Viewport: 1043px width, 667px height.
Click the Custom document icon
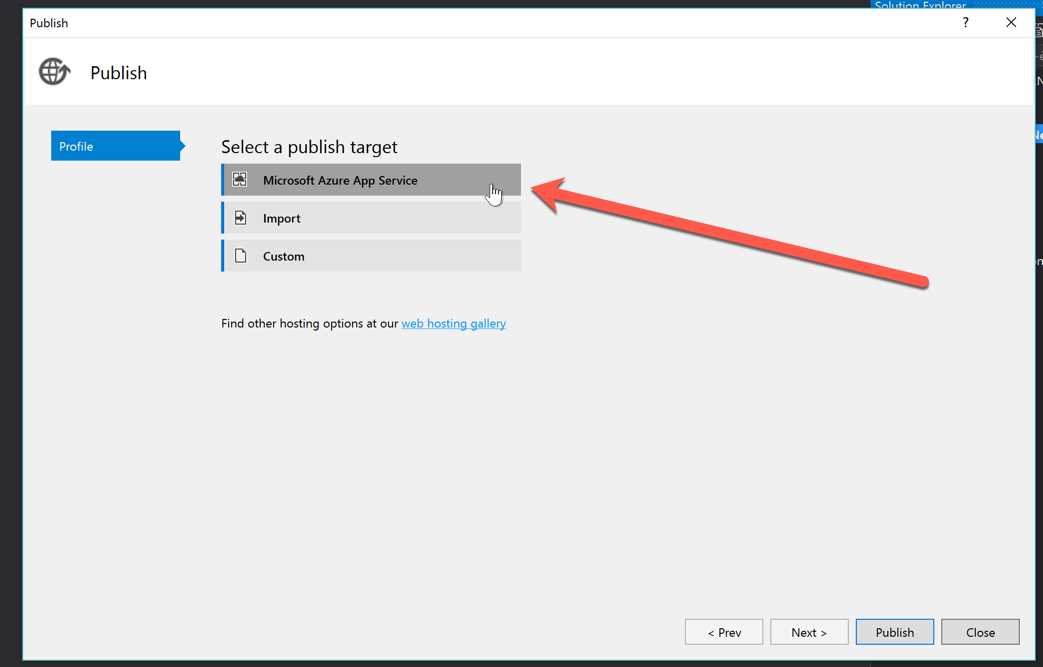tap(239, 255)
